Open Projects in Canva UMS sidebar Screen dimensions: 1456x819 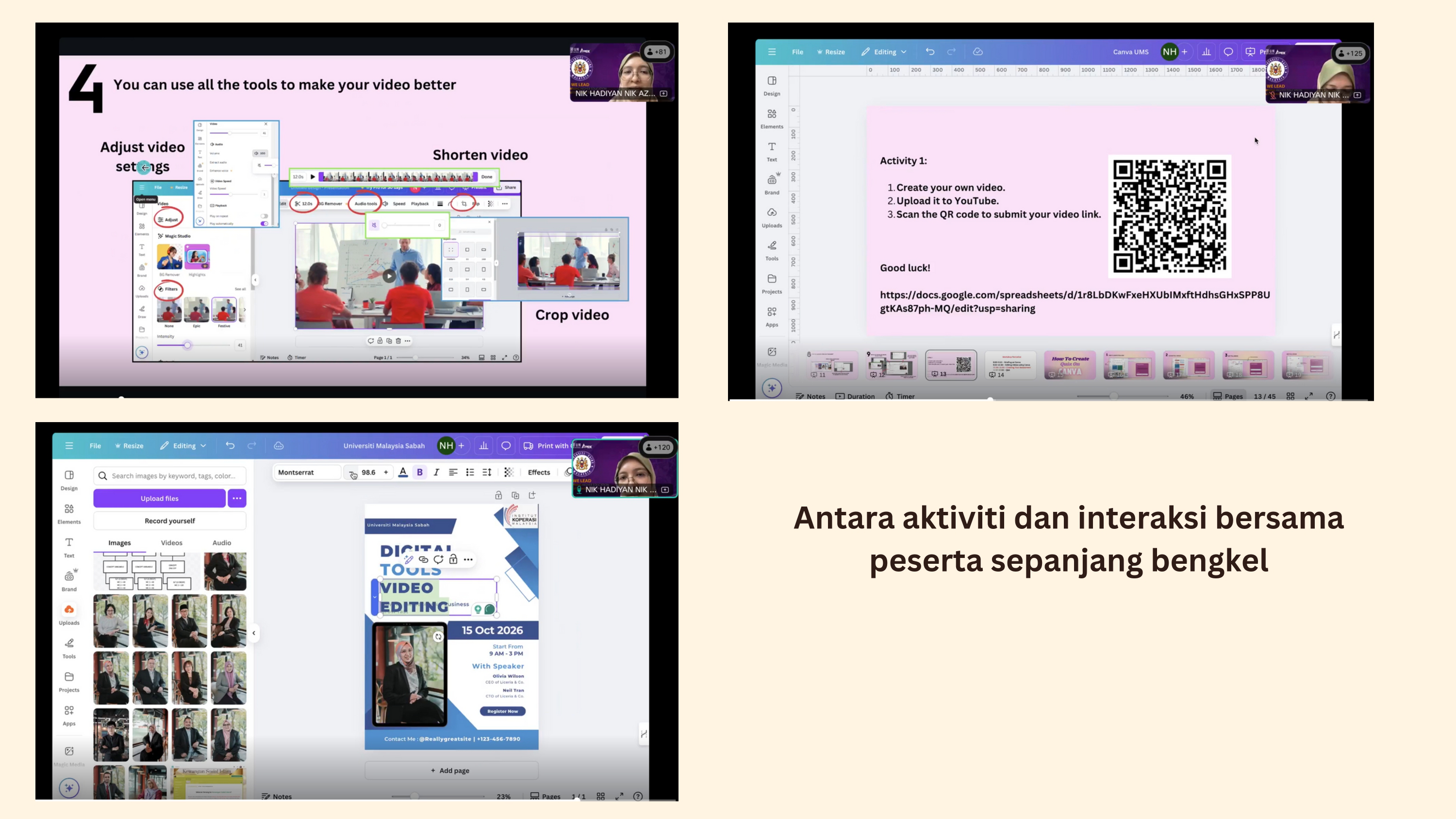772,284
